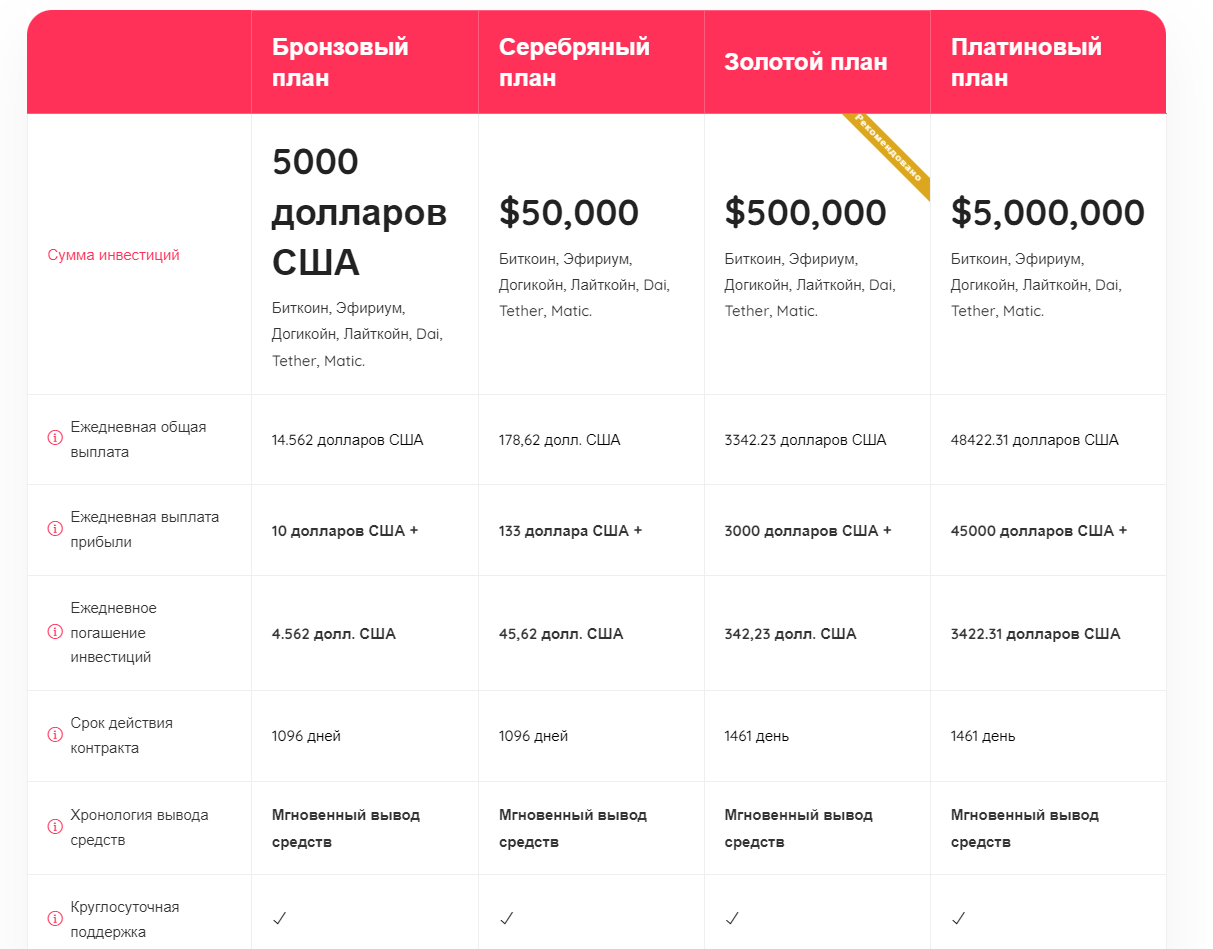The height and width of the screenshot is (949, 1213).
Task: Click Platinum plan support checkmark
Action: click(959, 917)
